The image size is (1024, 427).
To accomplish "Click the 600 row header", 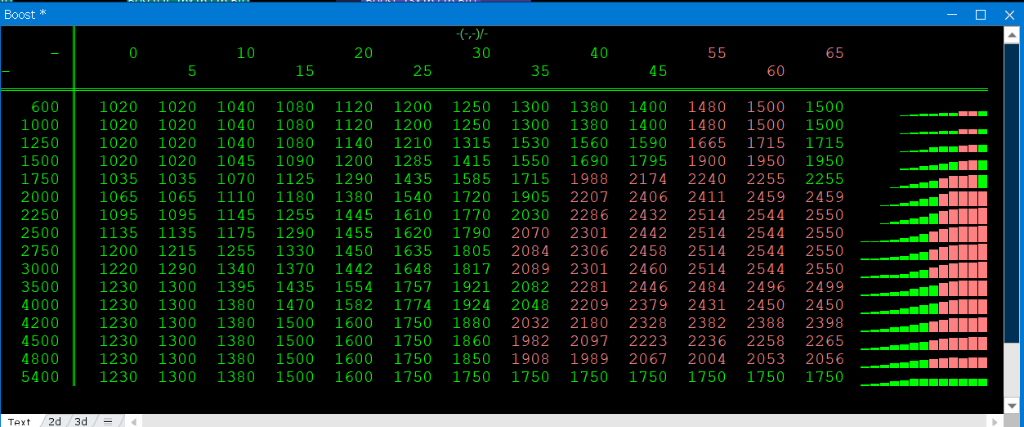I will 45,107.
